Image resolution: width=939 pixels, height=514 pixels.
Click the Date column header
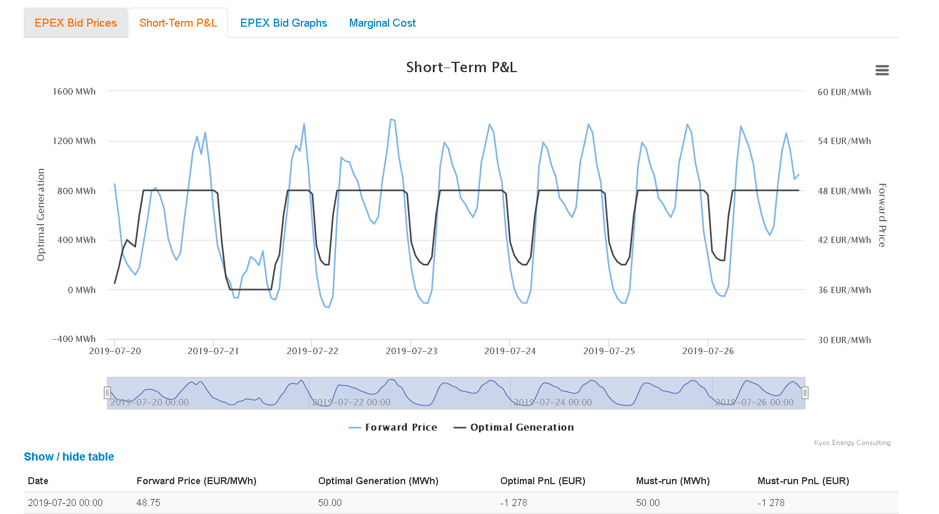tap(38, 480)
